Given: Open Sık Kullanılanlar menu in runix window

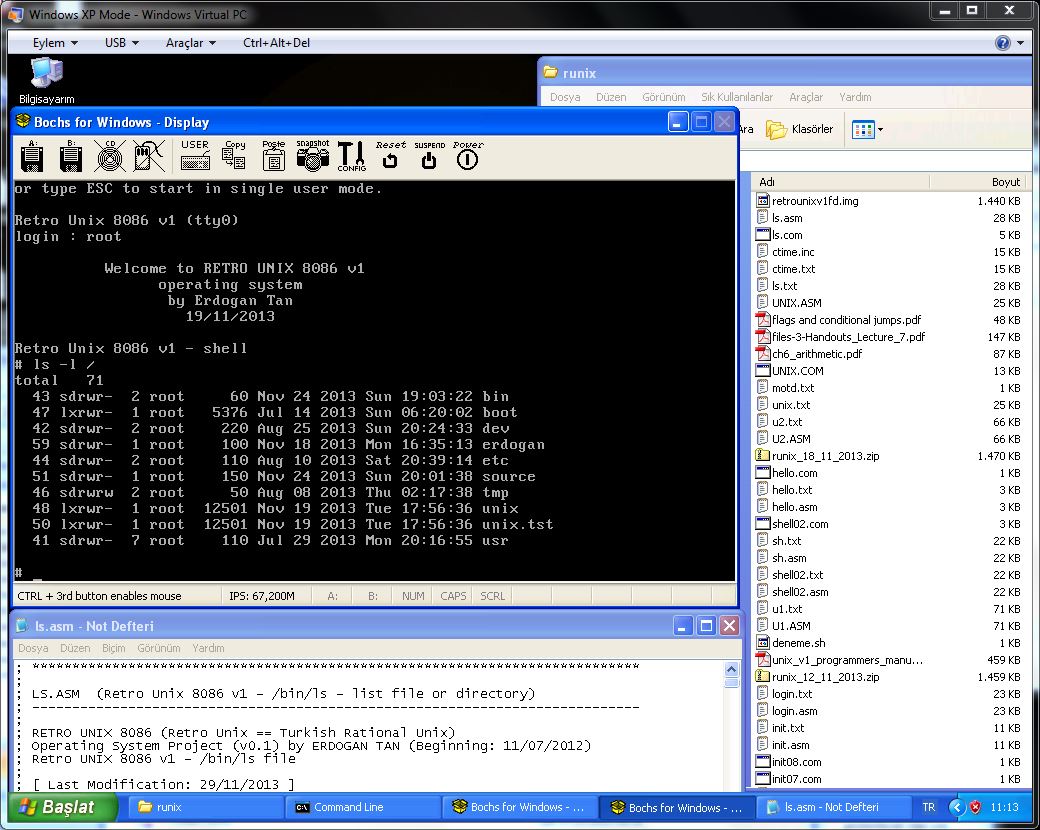Looking at the screenshot, I should (737, 97).
